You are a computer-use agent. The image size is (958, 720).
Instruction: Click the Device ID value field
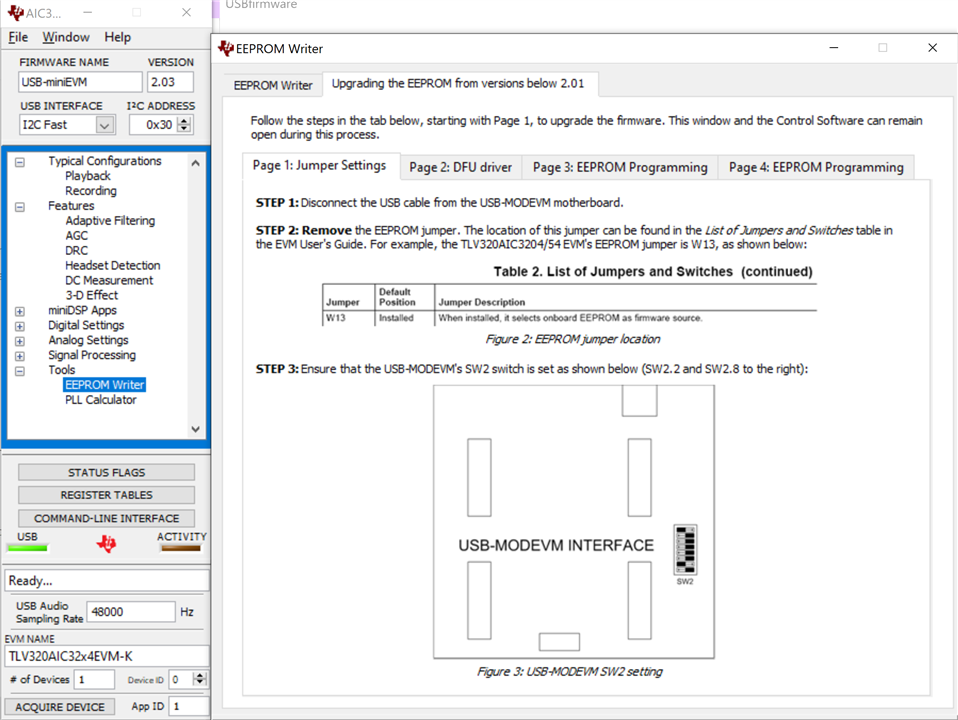click(181, 679)
